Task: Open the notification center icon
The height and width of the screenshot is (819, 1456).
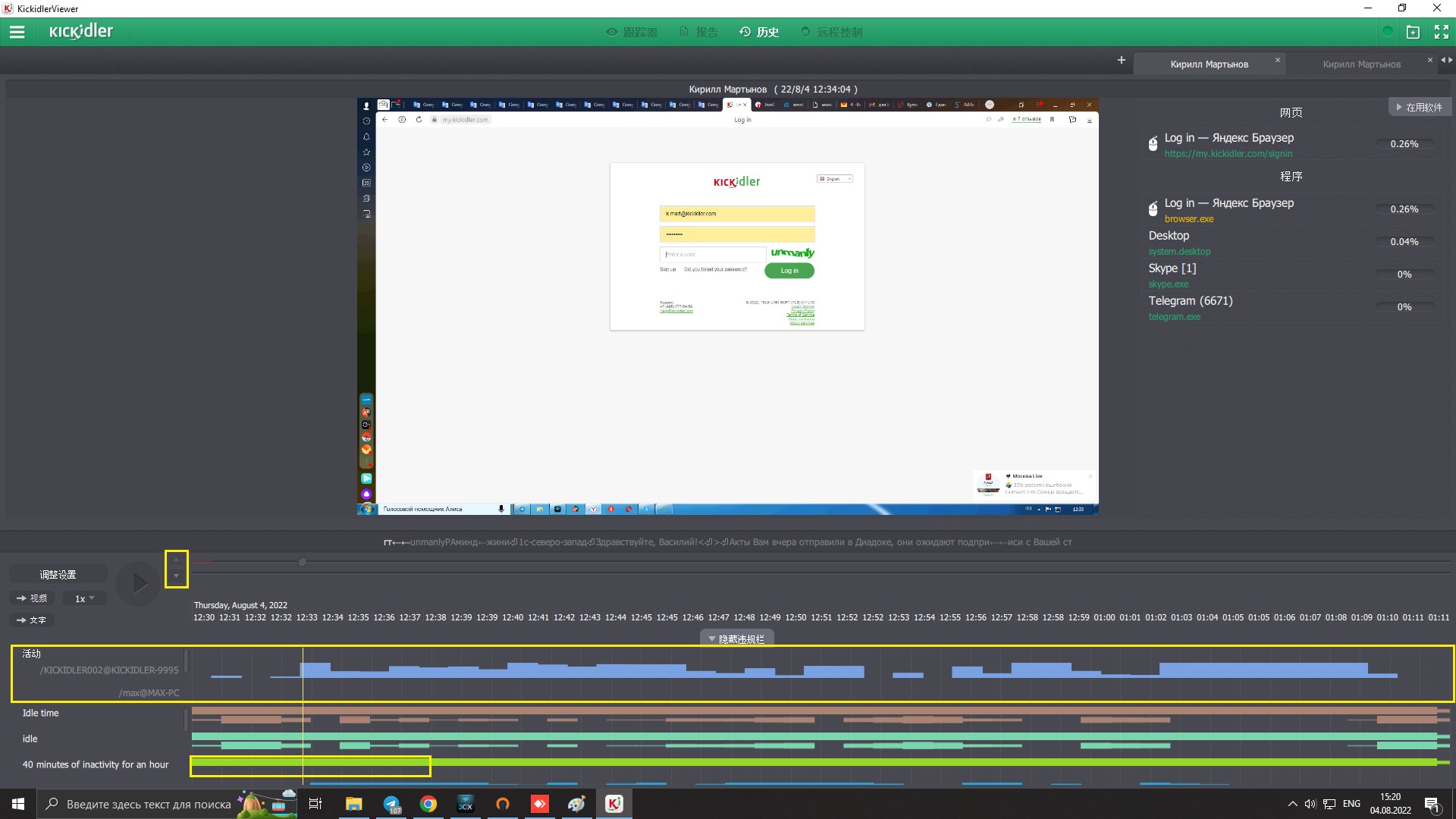Action: pyautogui.click(x=1432, y=804)
